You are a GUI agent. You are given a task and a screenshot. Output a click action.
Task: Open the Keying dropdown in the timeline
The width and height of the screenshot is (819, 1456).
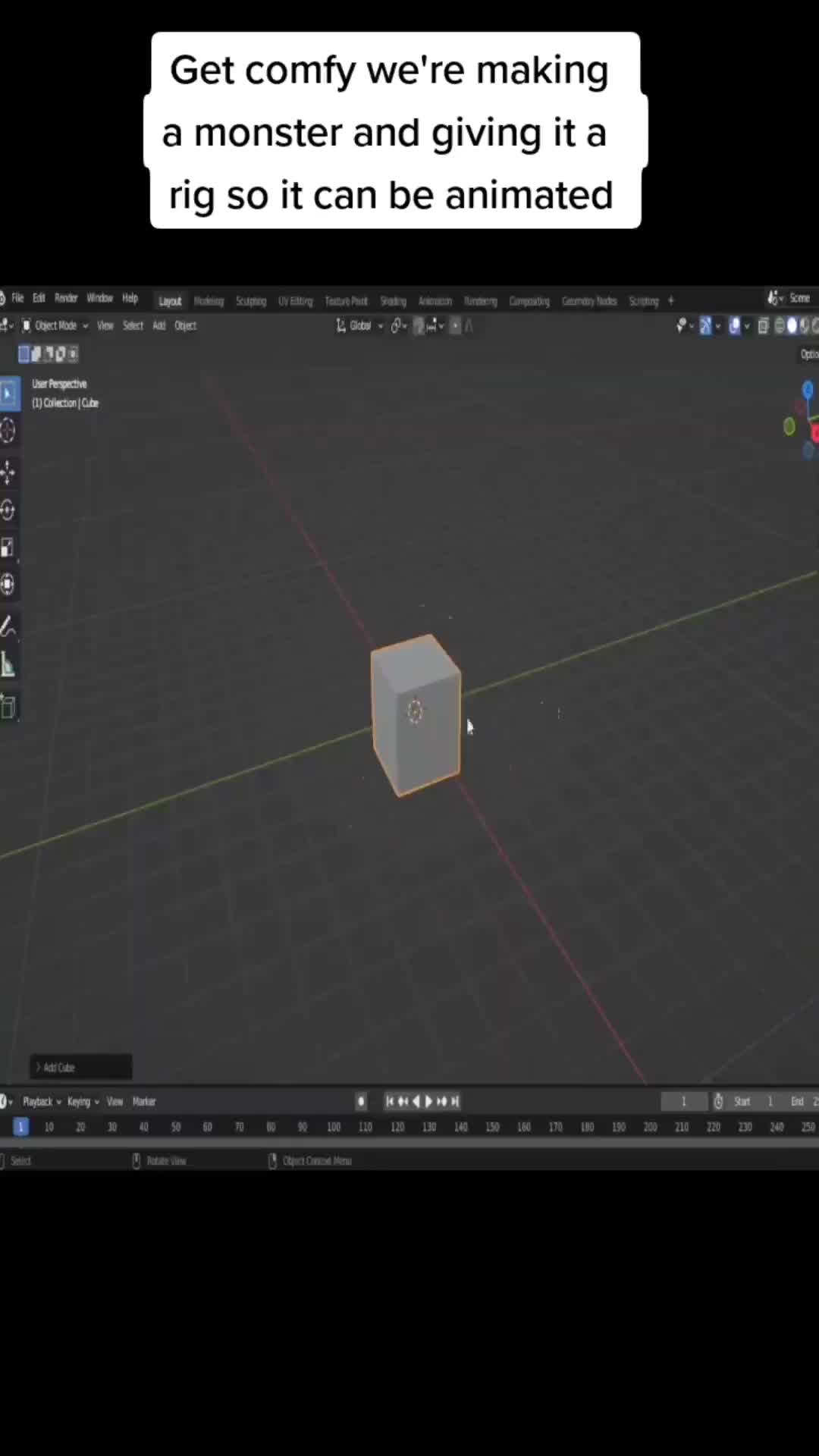[x=83, y=1101]
